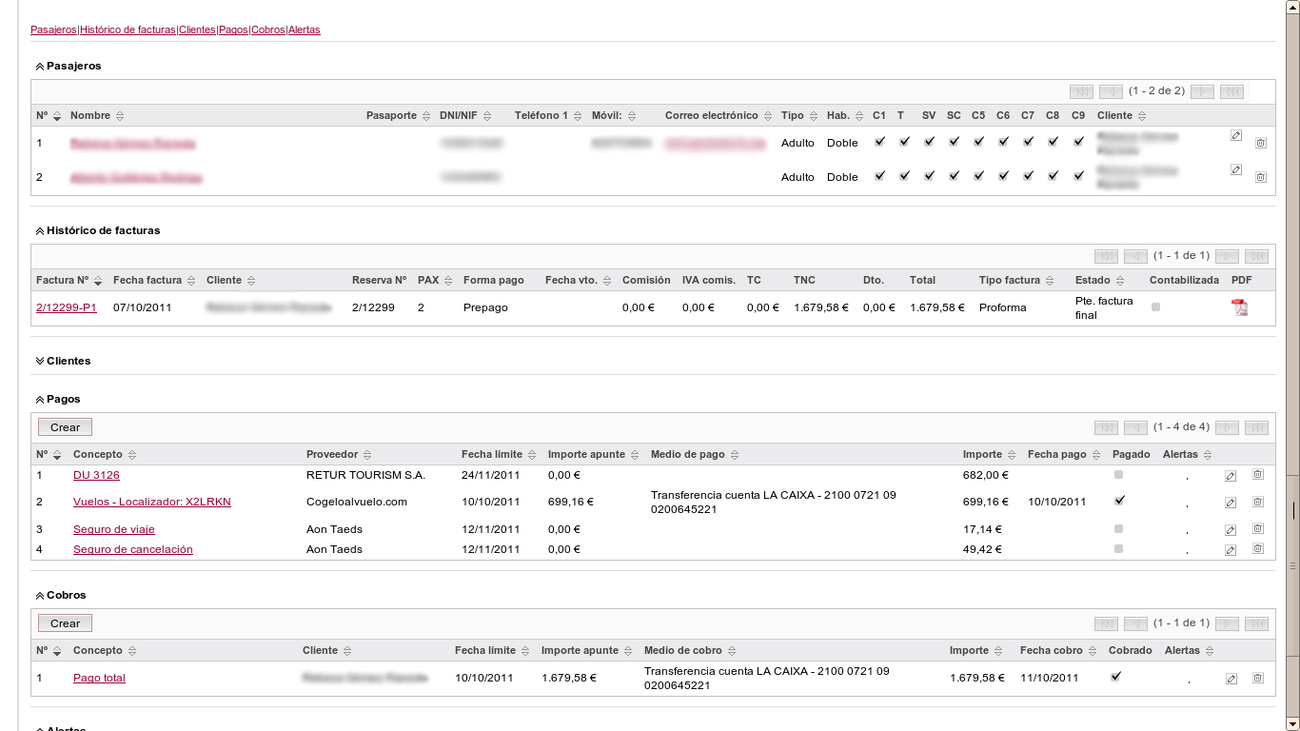1300x731 pixels.
Task: Toggle the Pagado checkbox for DU 3126
Action: 1116,473
